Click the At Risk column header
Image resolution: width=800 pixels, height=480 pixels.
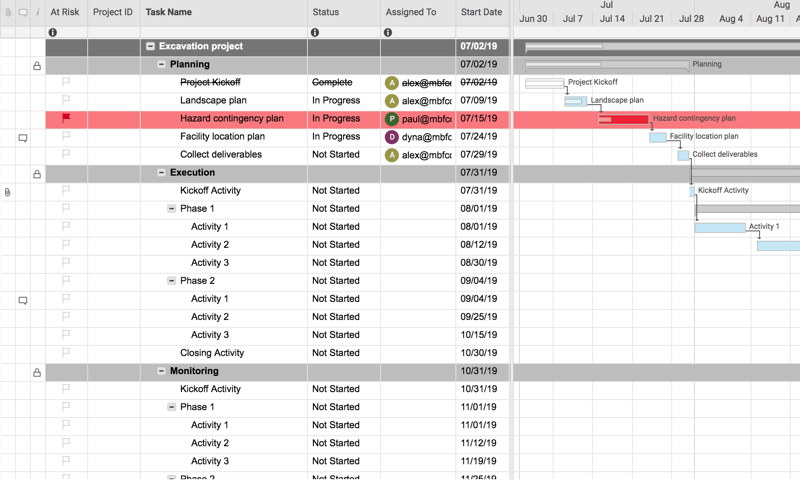point(66,12)
